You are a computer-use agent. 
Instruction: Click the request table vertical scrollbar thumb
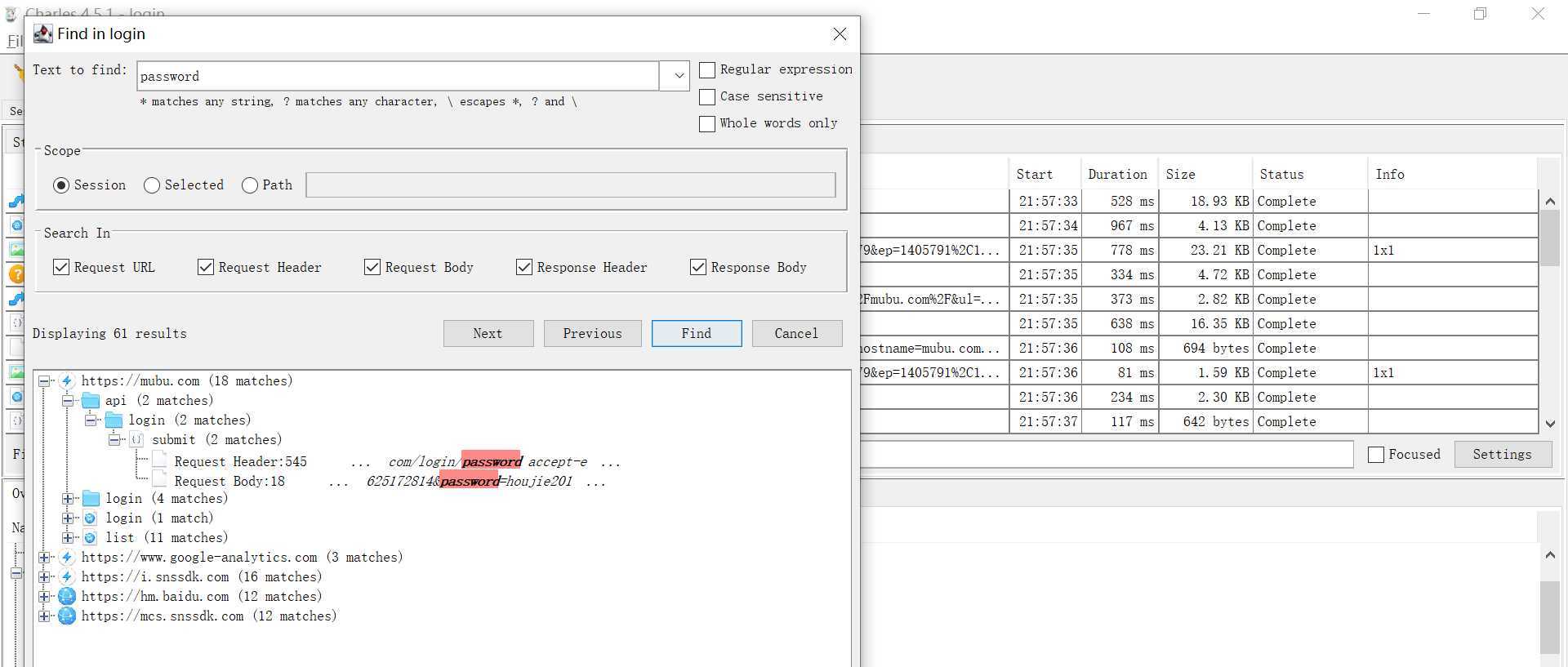1550,238
